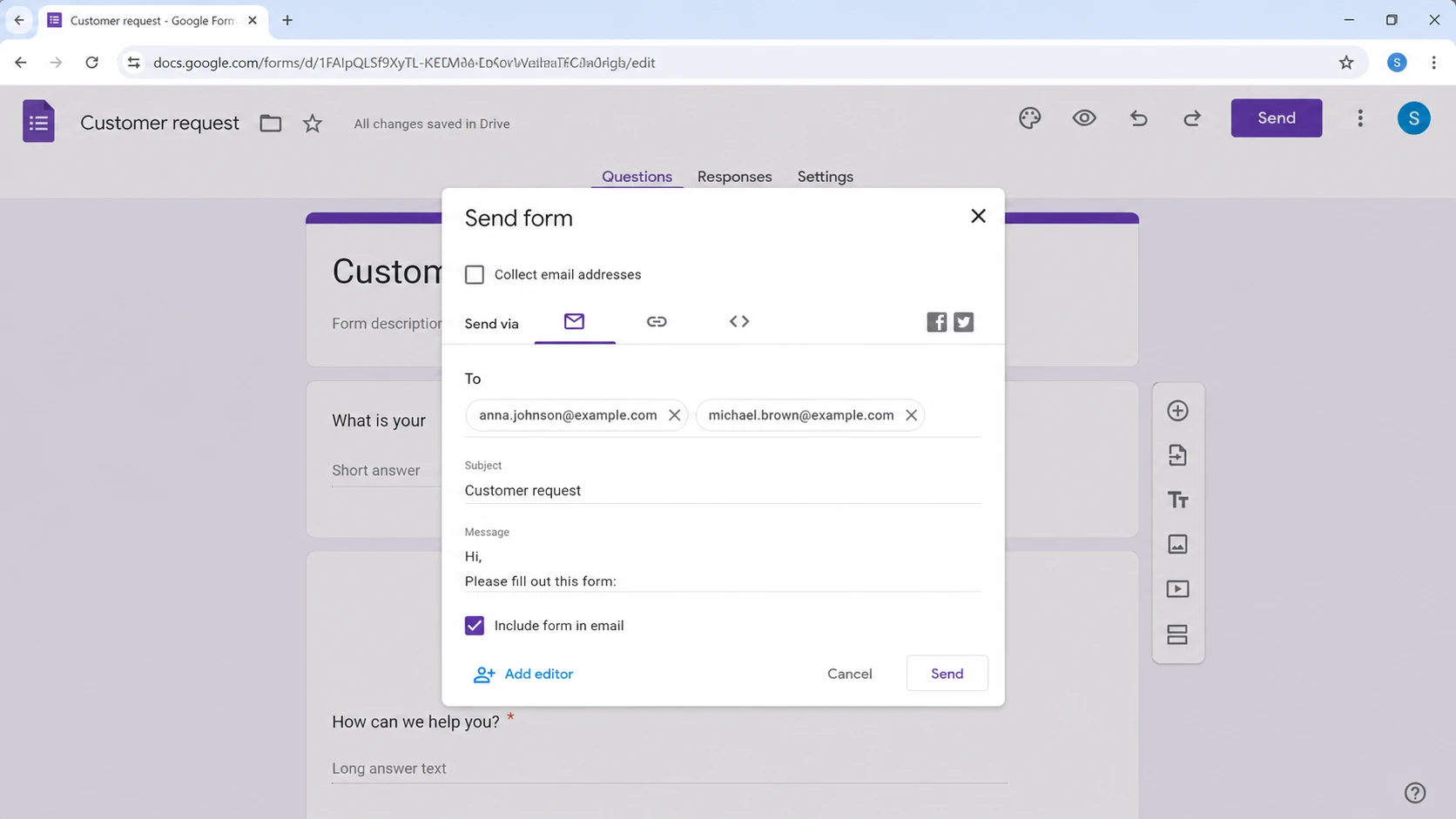Switch to the embed HTML tab
The width and height of the screenshot is (1456, 819).
(x=739, y=322)
